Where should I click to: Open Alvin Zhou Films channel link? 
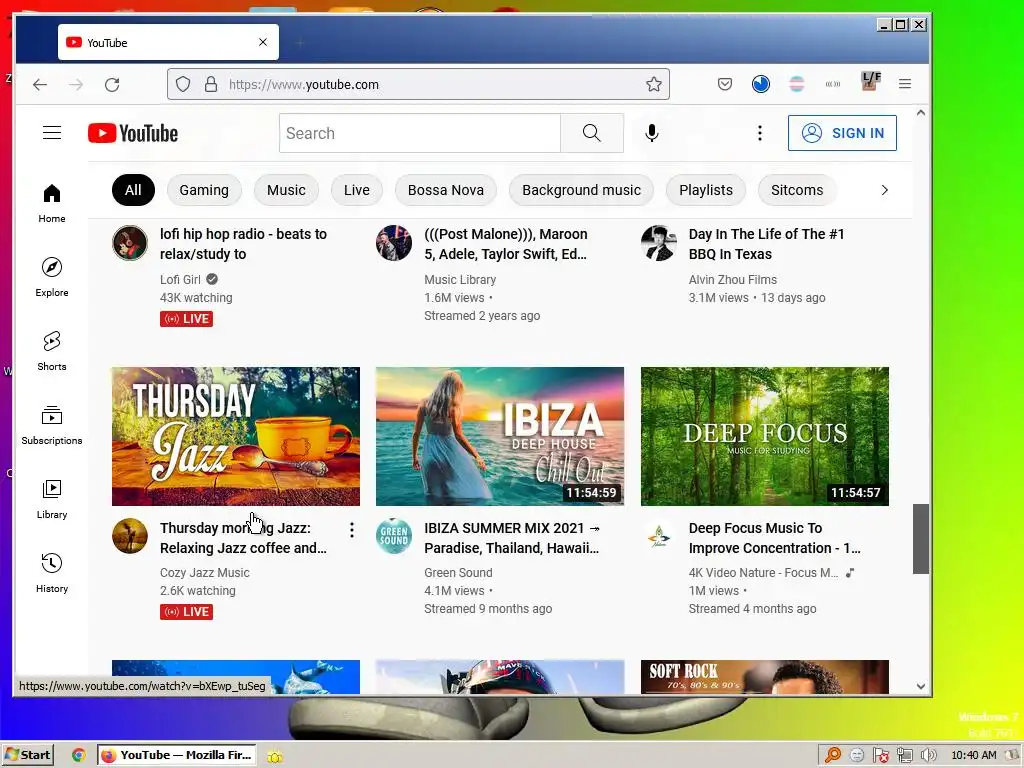tap(733, 280)
